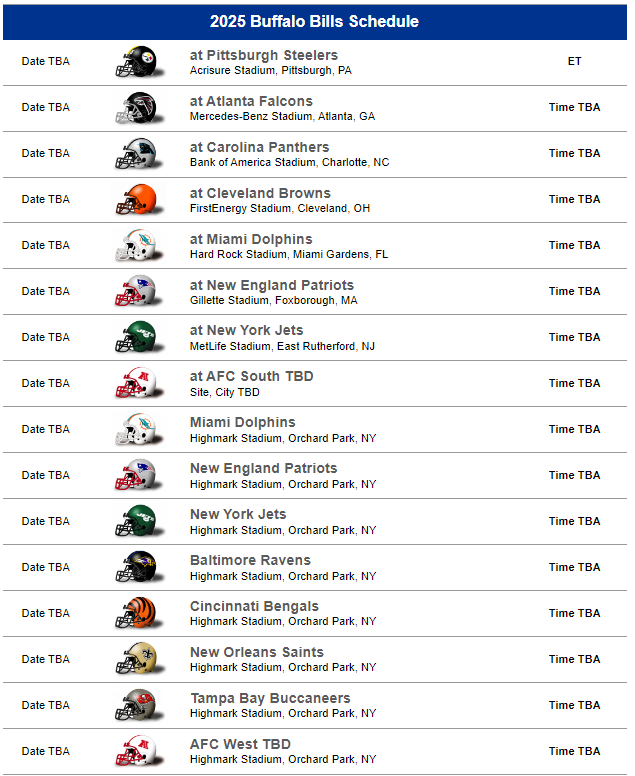Click the New Orleans Saints helmet
Viewport: 635px width, 776px height.
pos(135,660)
